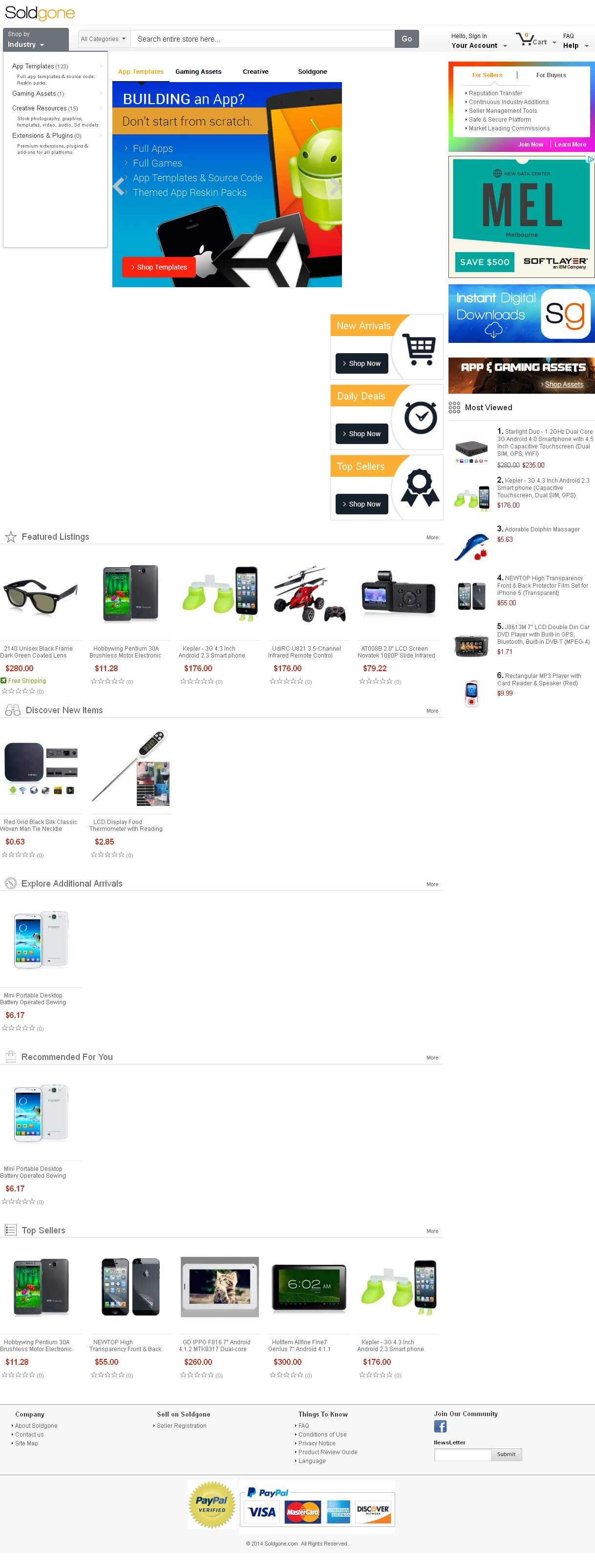Click the New Arrivals cart icon
Viewport: 595px width, 1568px height.
pyautogui.click(x=420, y=350)
